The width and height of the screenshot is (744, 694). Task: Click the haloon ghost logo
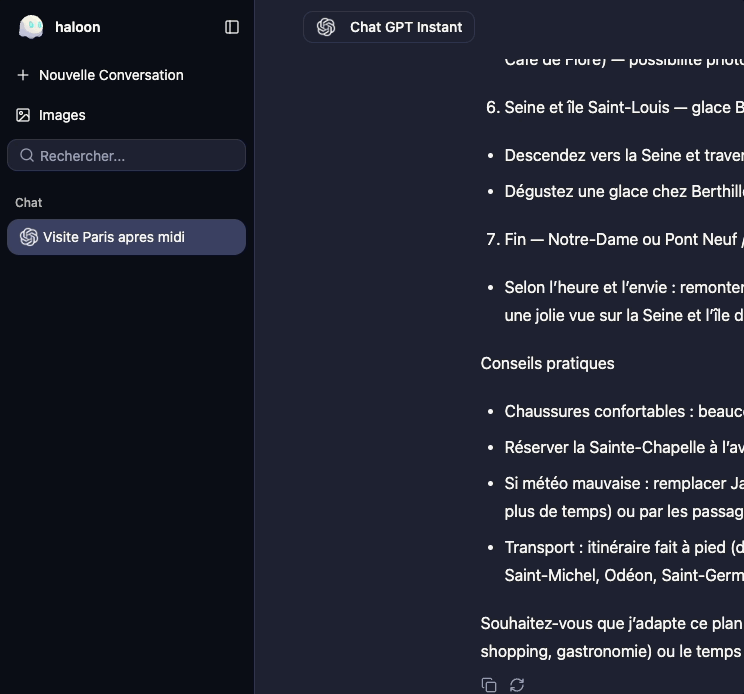(31, 27)
